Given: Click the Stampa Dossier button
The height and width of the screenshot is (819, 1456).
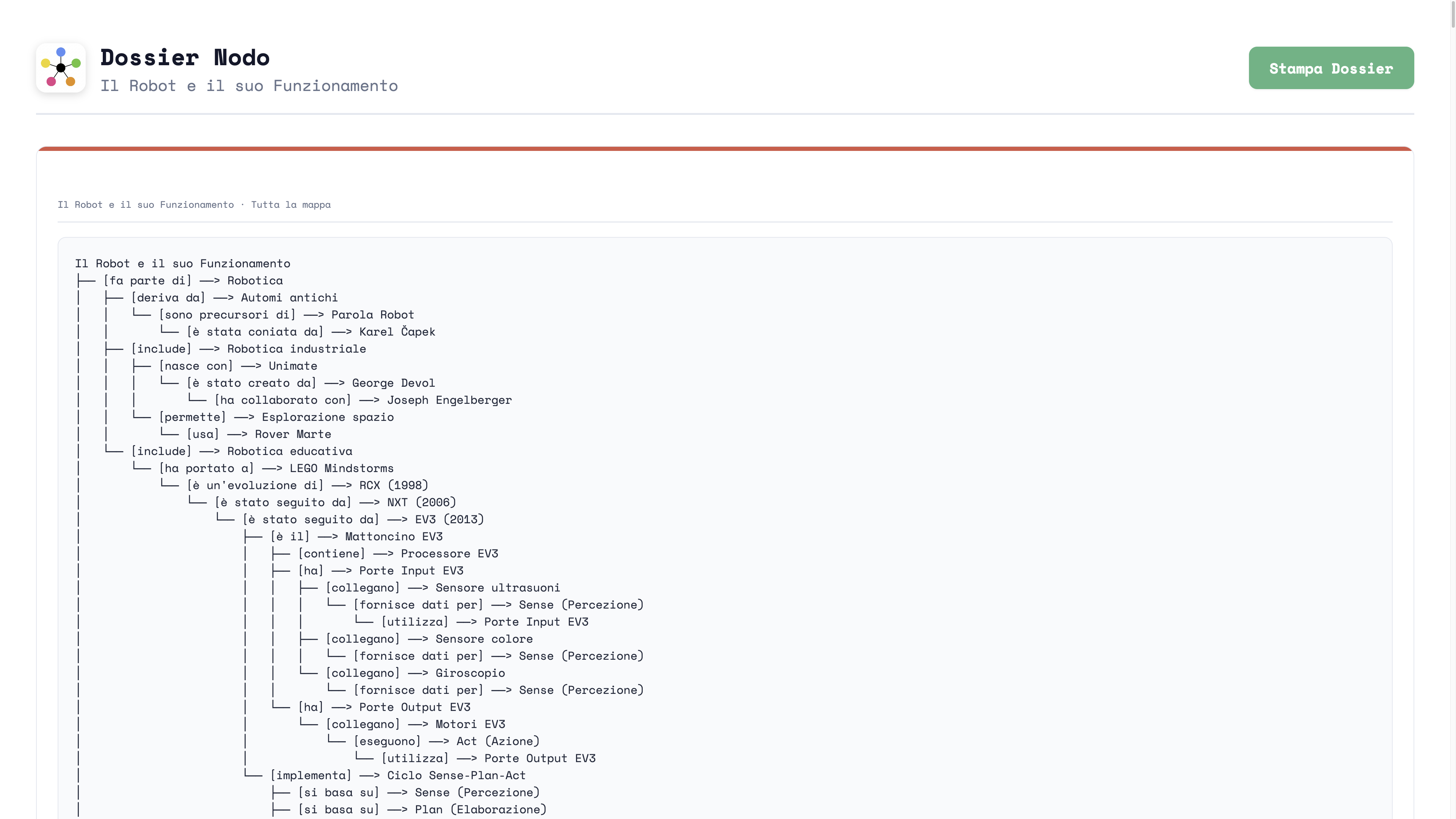Looking at the screenshot, I should 1331,68.
